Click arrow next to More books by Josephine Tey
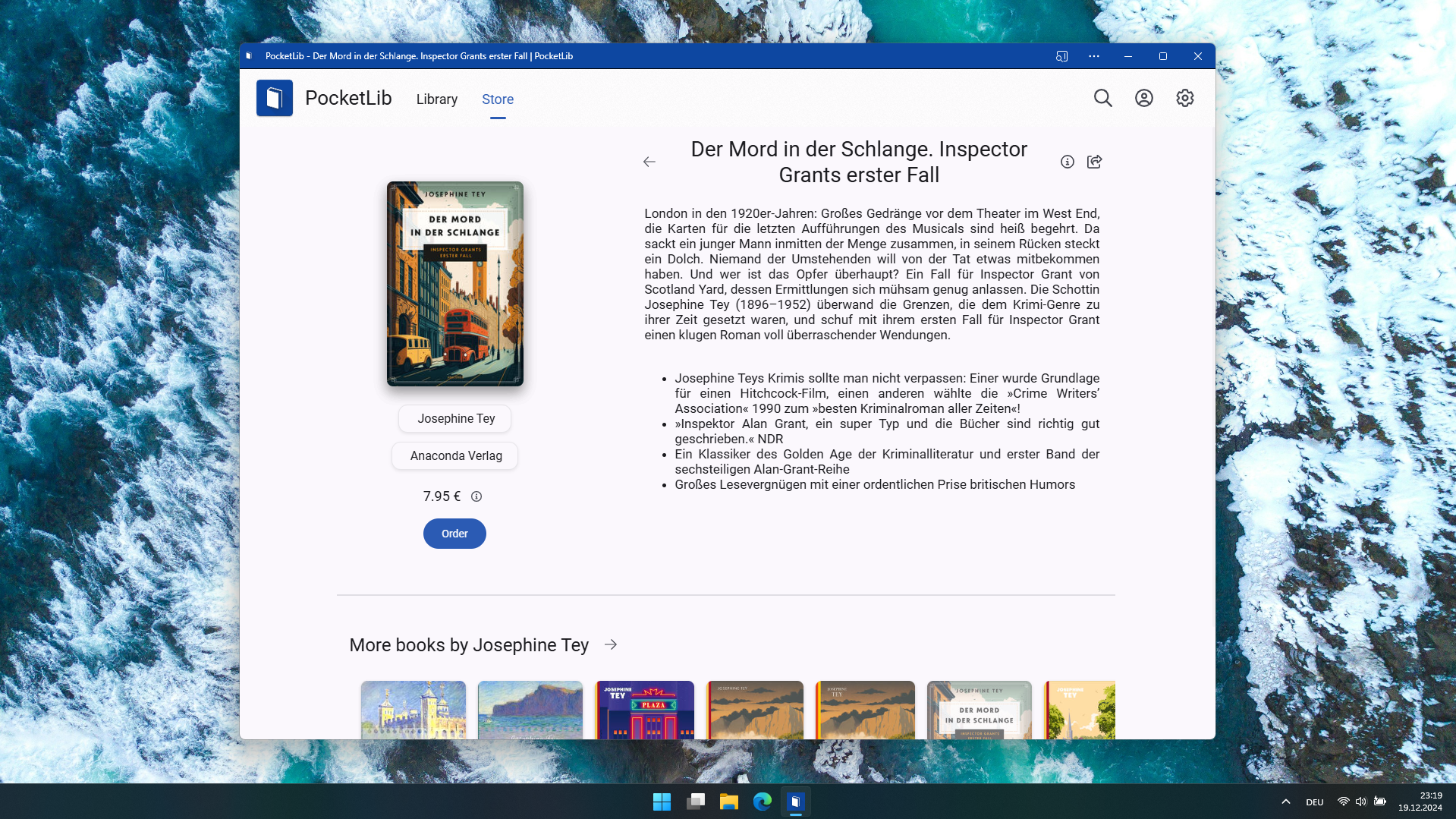The image size is (1456, 819). coord(611,644)
